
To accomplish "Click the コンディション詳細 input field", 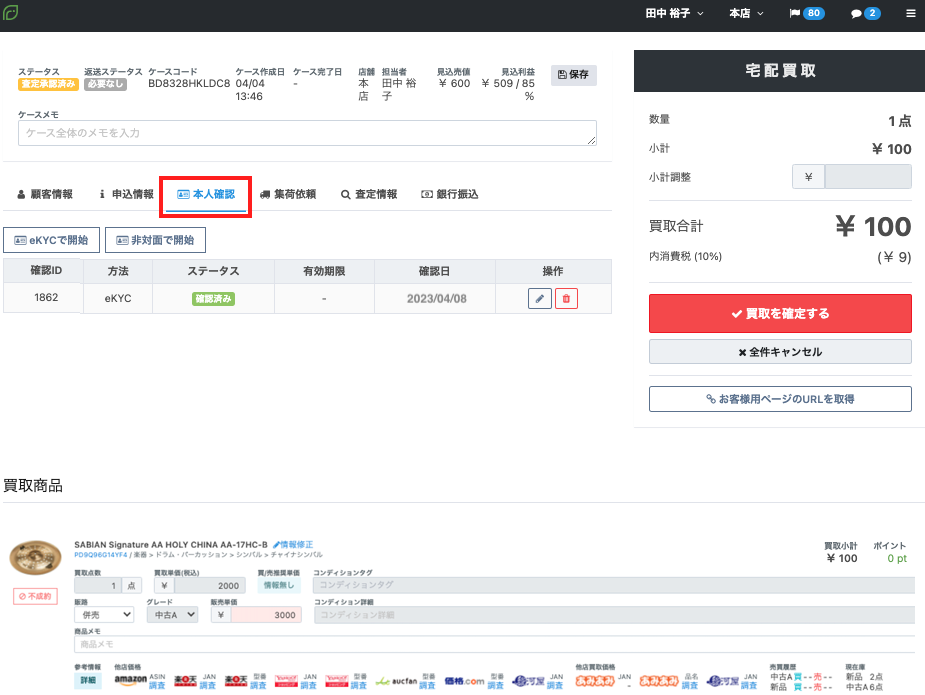I will pyautogui.click(x=614, y=615).
